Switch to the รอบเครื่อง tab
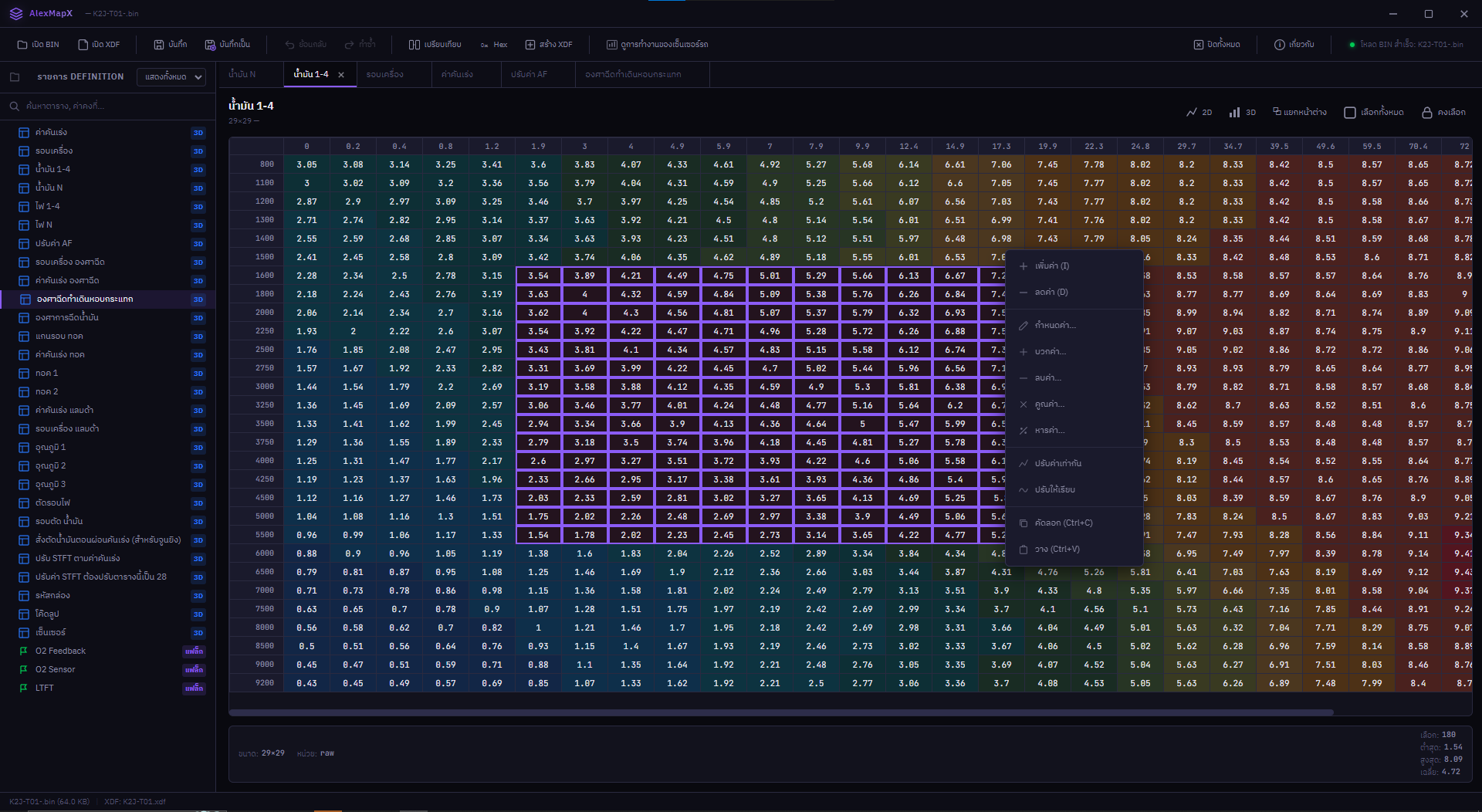 (x=390, y=74)
